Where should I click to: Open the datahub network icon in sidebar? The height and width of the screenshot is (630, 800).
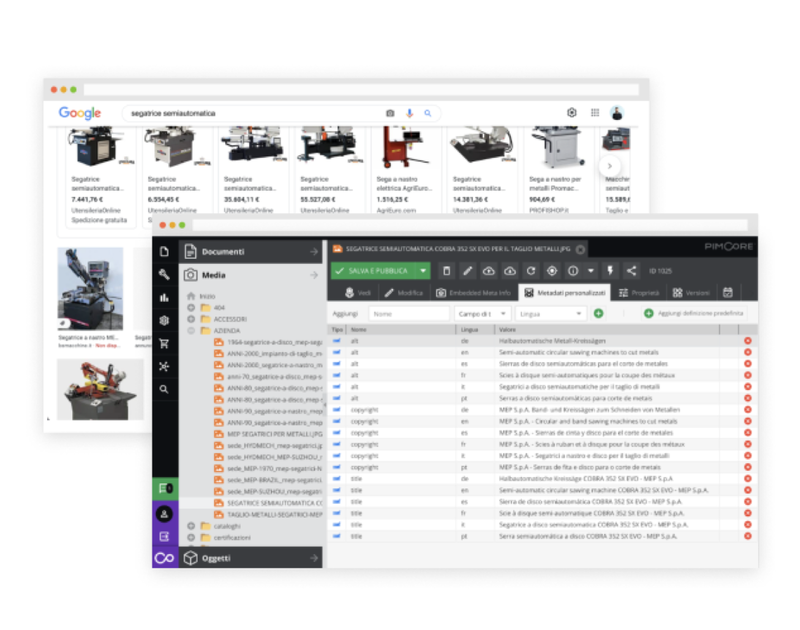pos(164,366)
